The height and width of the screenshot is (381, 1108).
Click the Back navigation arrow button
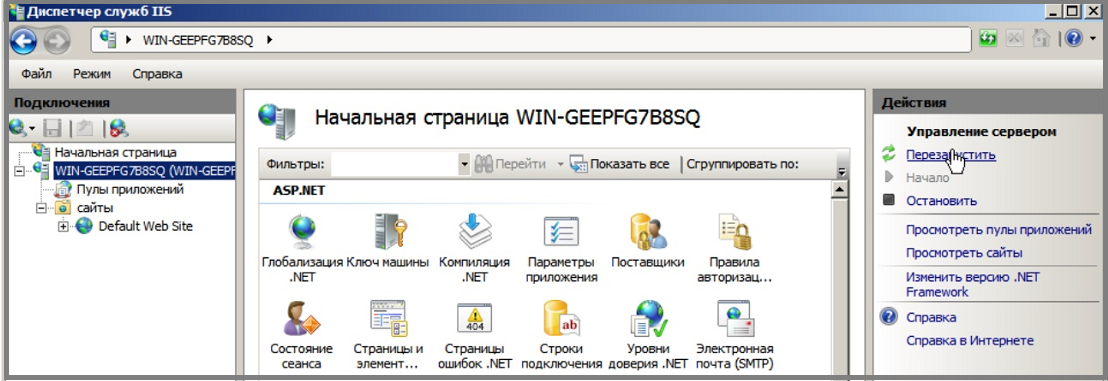tap(23, 40)
